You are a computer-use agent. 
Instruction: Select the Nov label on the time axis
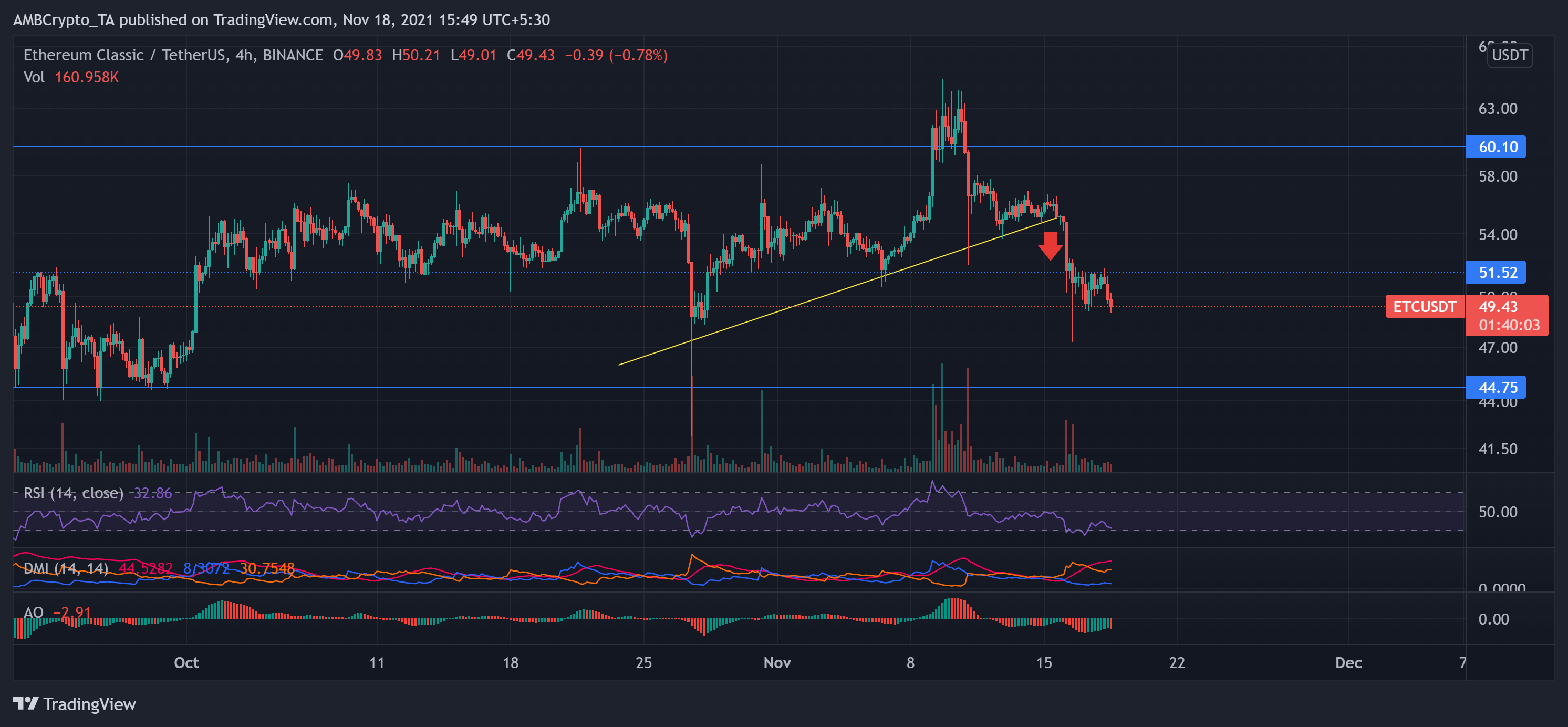[777, 663]
